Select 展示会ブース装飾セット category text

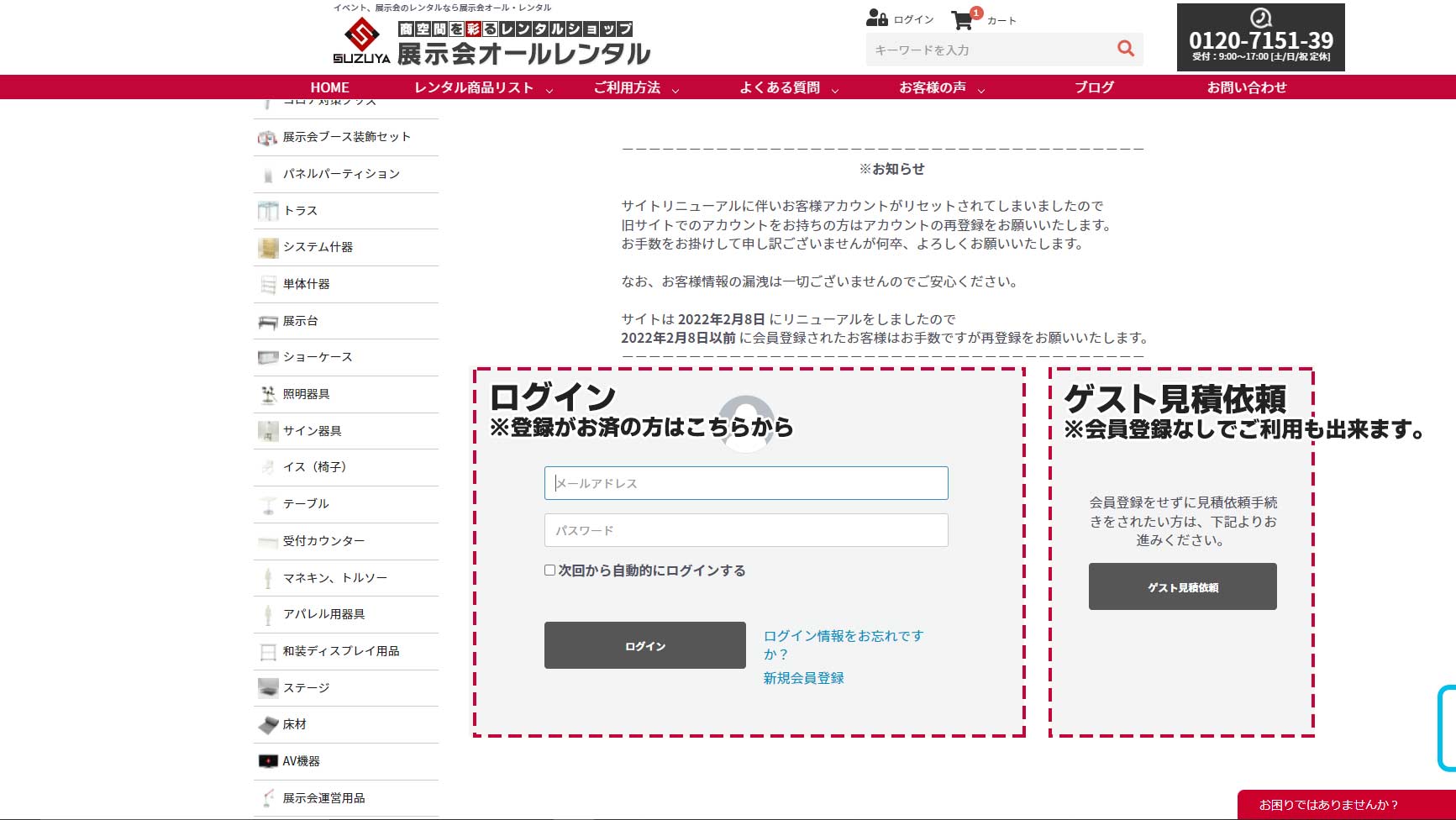pyautogui.click(x=346, y=137)
